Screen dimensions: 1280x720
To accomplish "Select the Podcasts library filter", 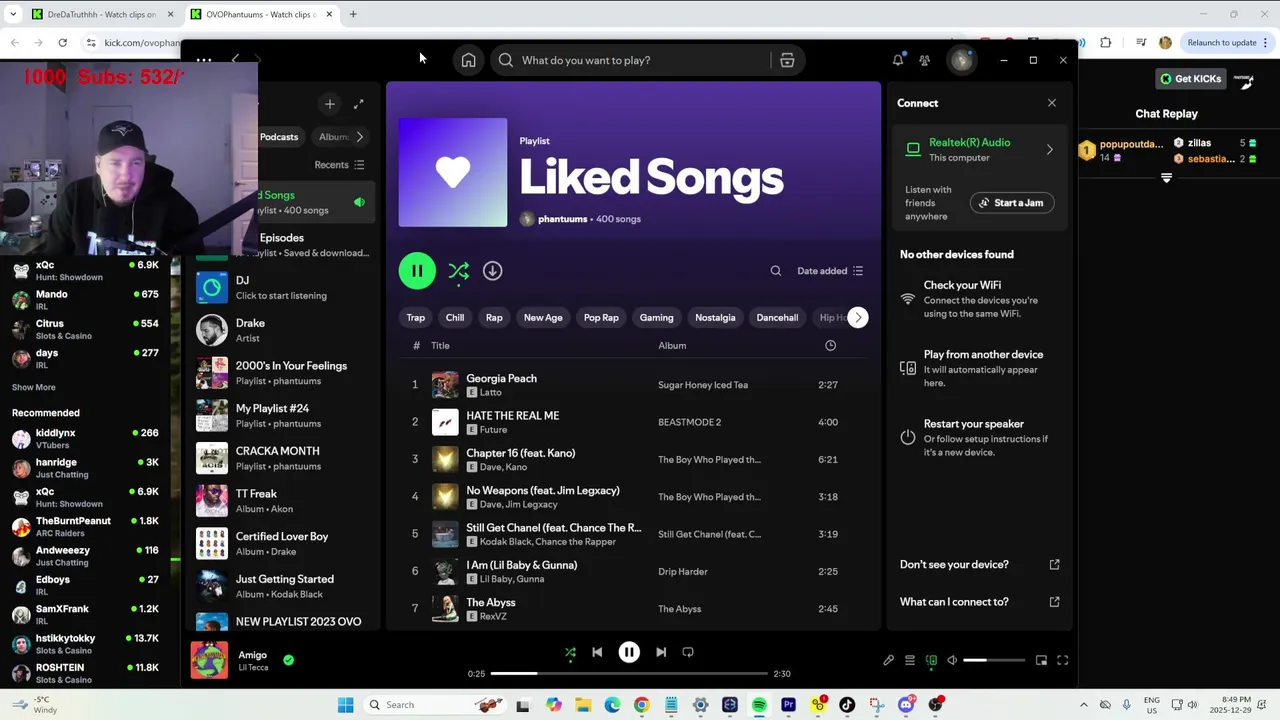I will 279,137.
